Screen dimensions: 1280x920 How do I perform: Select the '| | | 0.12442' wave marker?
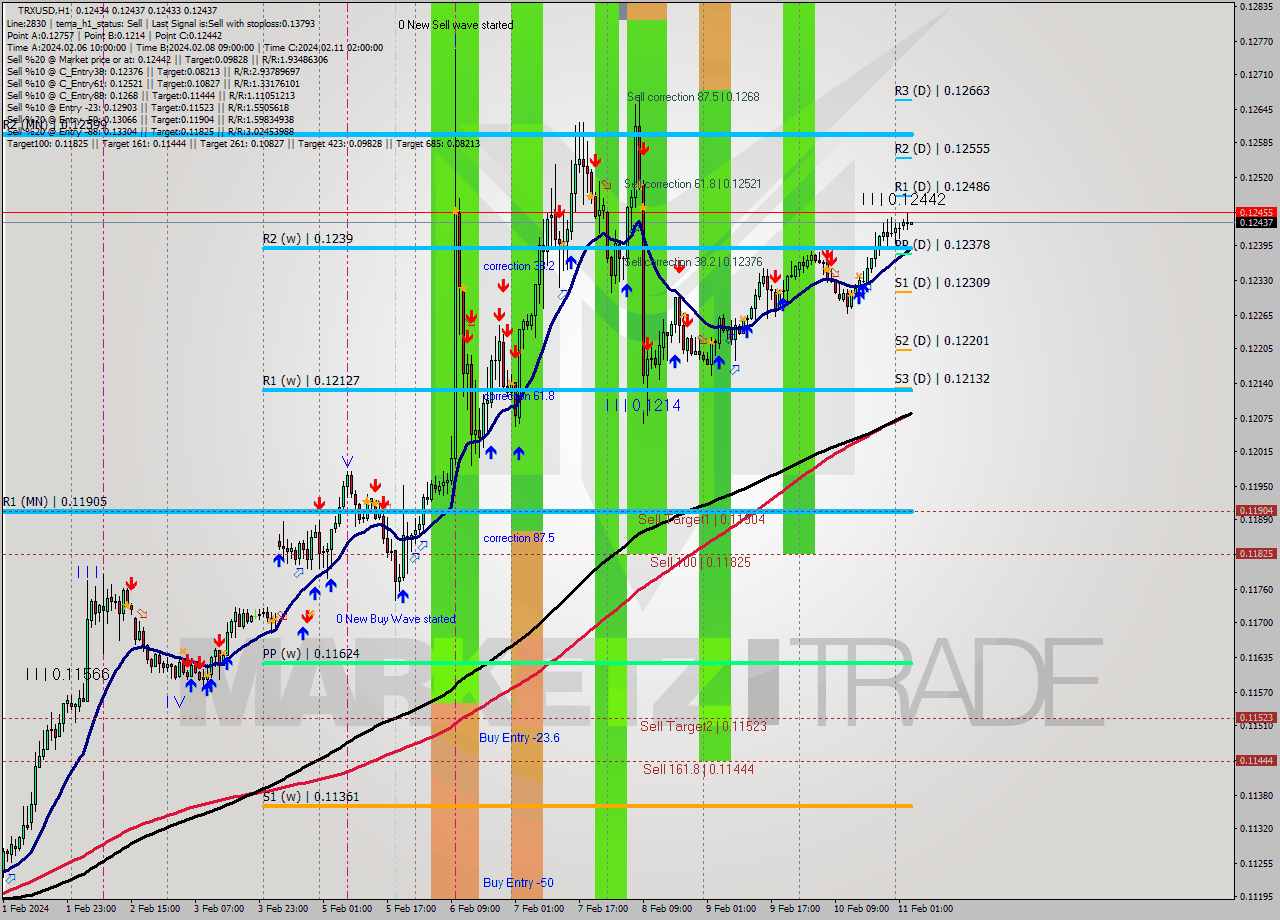pyautogui.click(x=904, y=200)
